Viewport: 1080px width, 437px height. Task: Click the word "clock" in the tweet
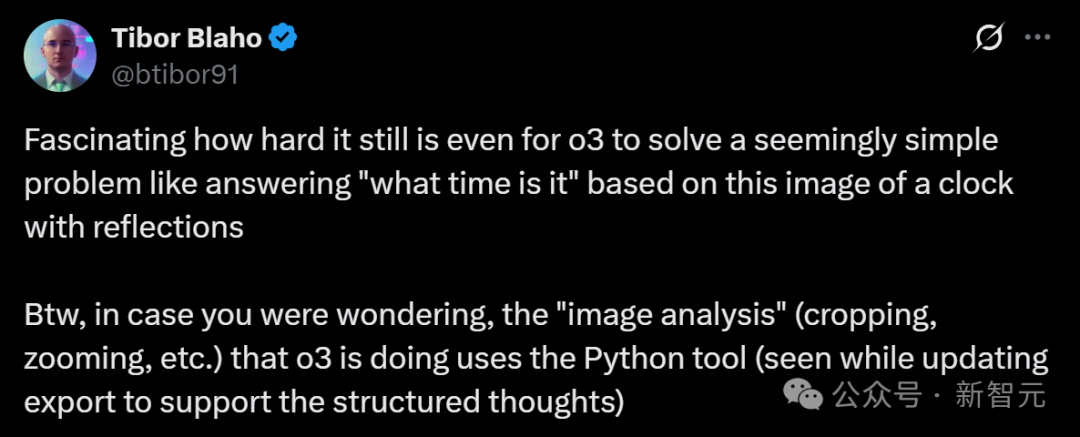(x=977, y=184)
